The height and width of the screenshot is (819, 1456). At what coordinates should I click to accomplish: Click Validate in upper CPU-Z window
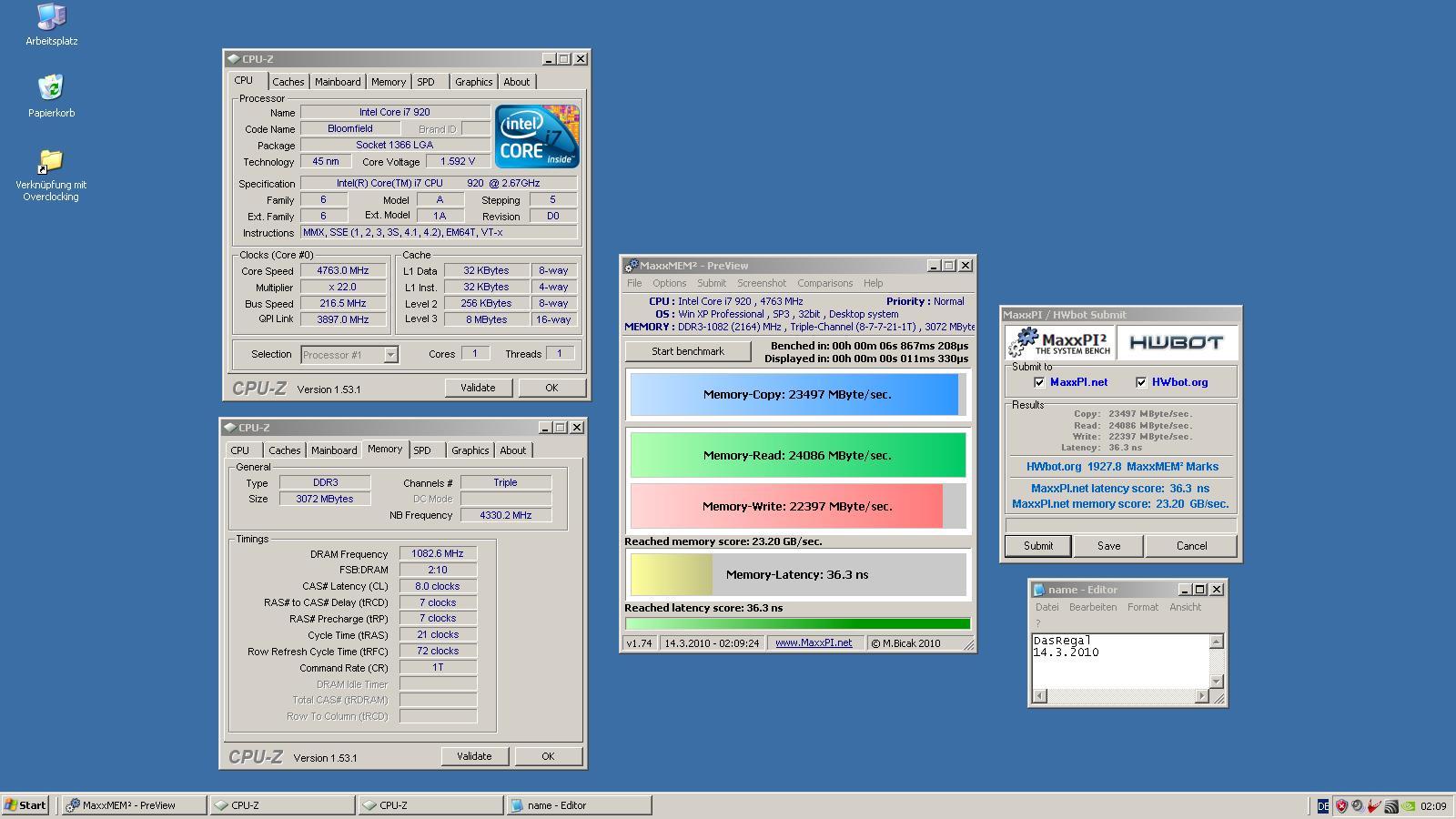[x=478, y=388]
